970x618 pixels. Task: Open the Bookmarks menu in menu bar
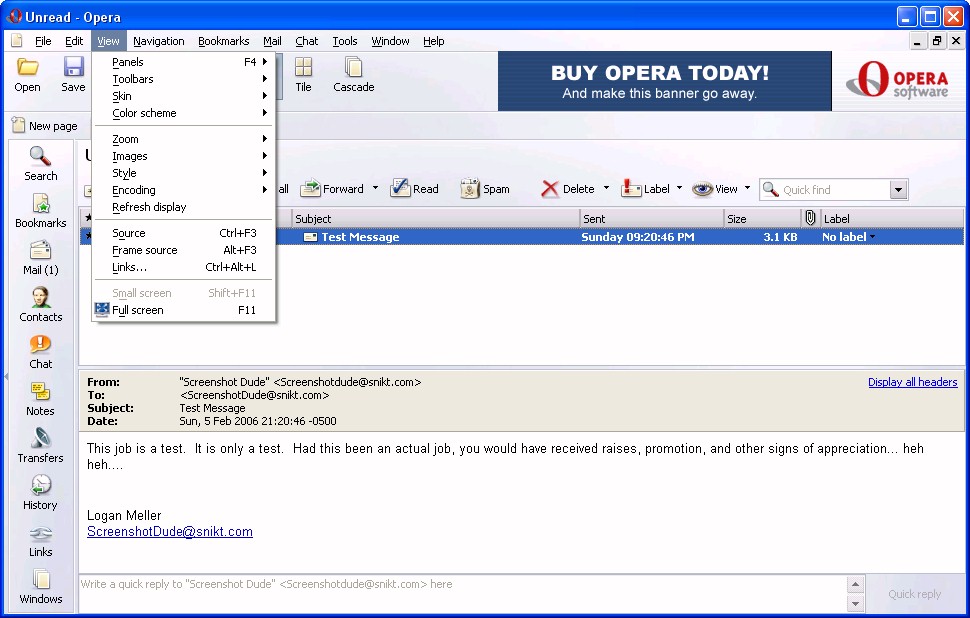point(223,41)
